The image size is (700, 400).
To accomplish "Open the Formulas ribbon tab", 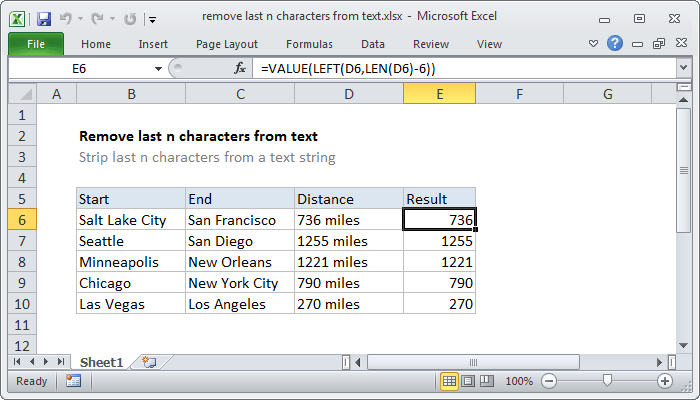I will [309, 44].
